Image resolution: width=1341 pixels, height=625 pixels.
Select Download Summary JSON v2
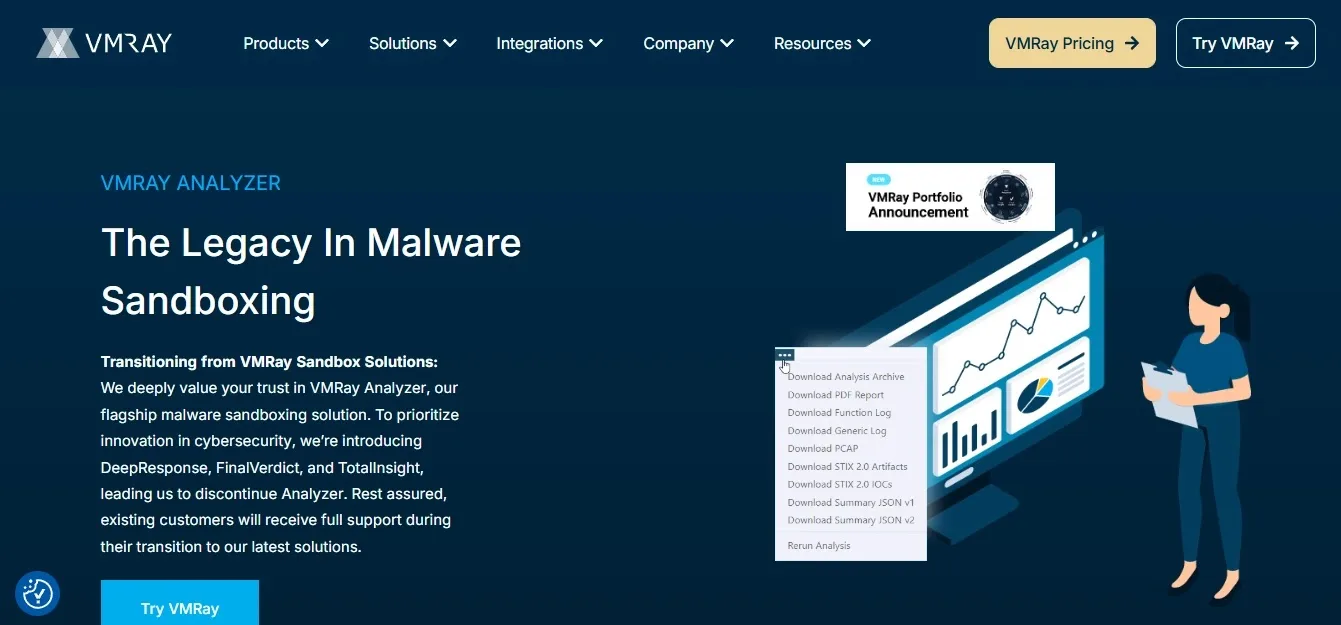pos(851,521)
